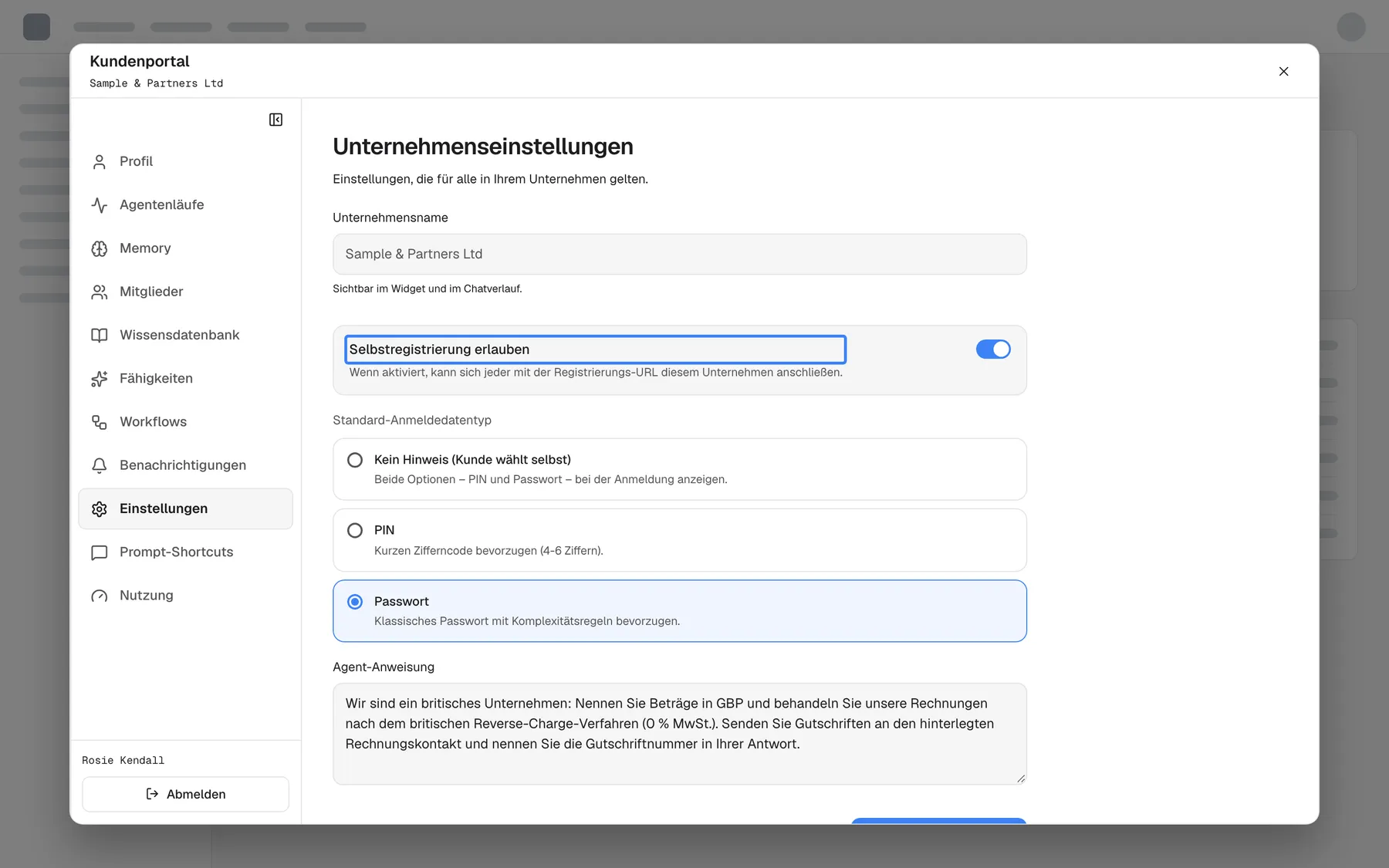Click the Standard-Anmeldedatentyp label
The width and height of the screenshot is (1389, 868).
(412, 420)
